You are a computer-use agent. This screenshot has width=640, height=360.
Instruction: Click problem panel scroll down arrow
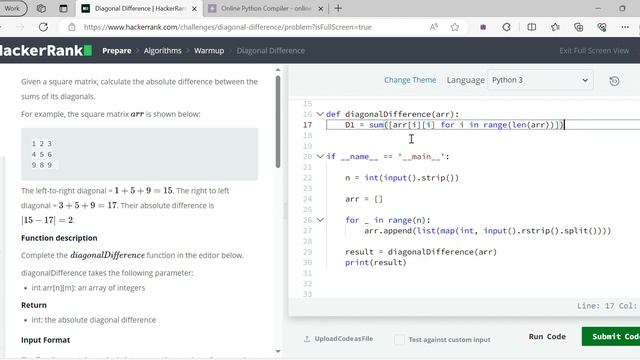[278, 351]
